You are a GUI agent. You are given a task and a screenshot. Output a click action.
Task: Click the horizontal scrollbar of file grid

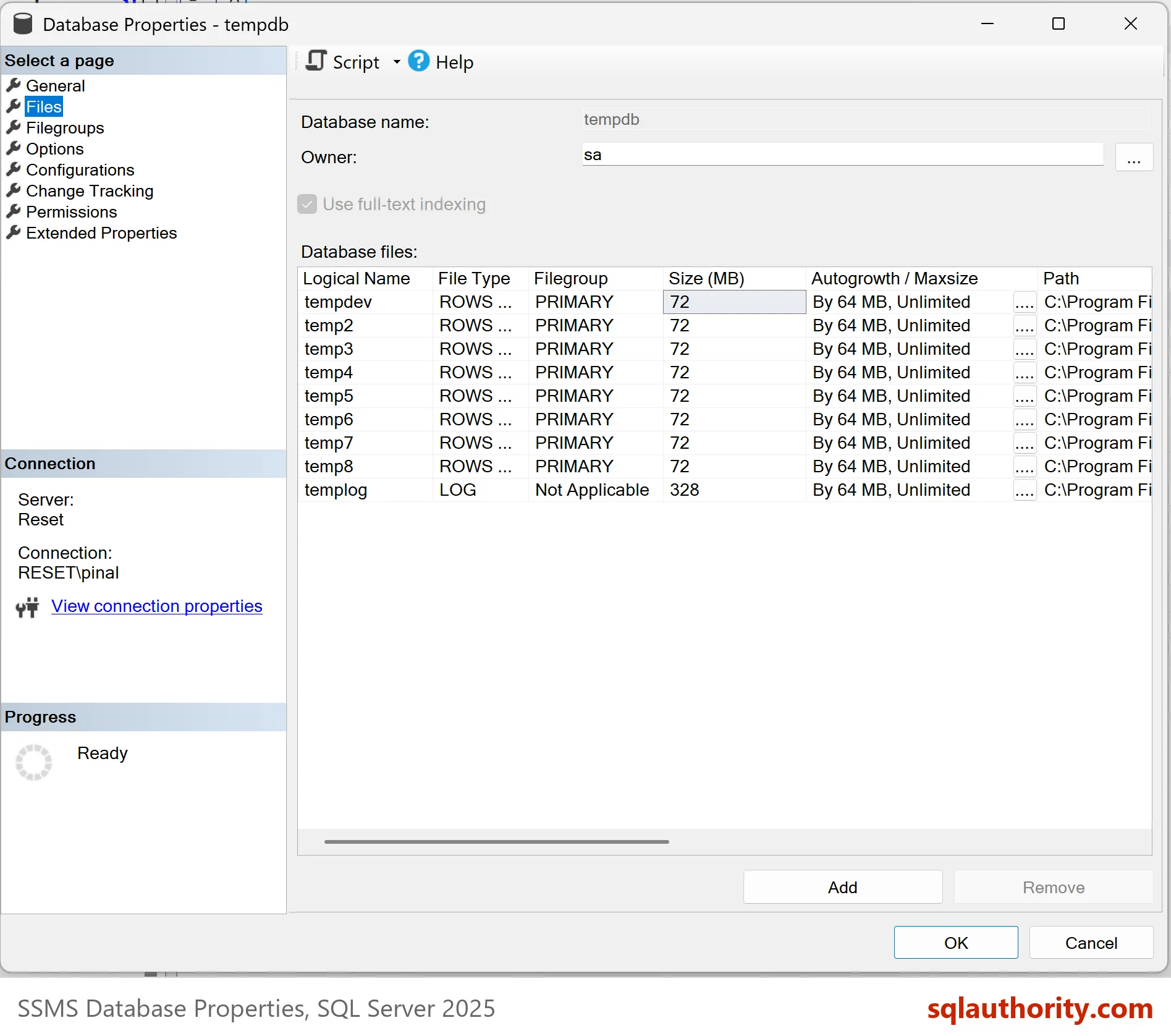click(496, 842)
